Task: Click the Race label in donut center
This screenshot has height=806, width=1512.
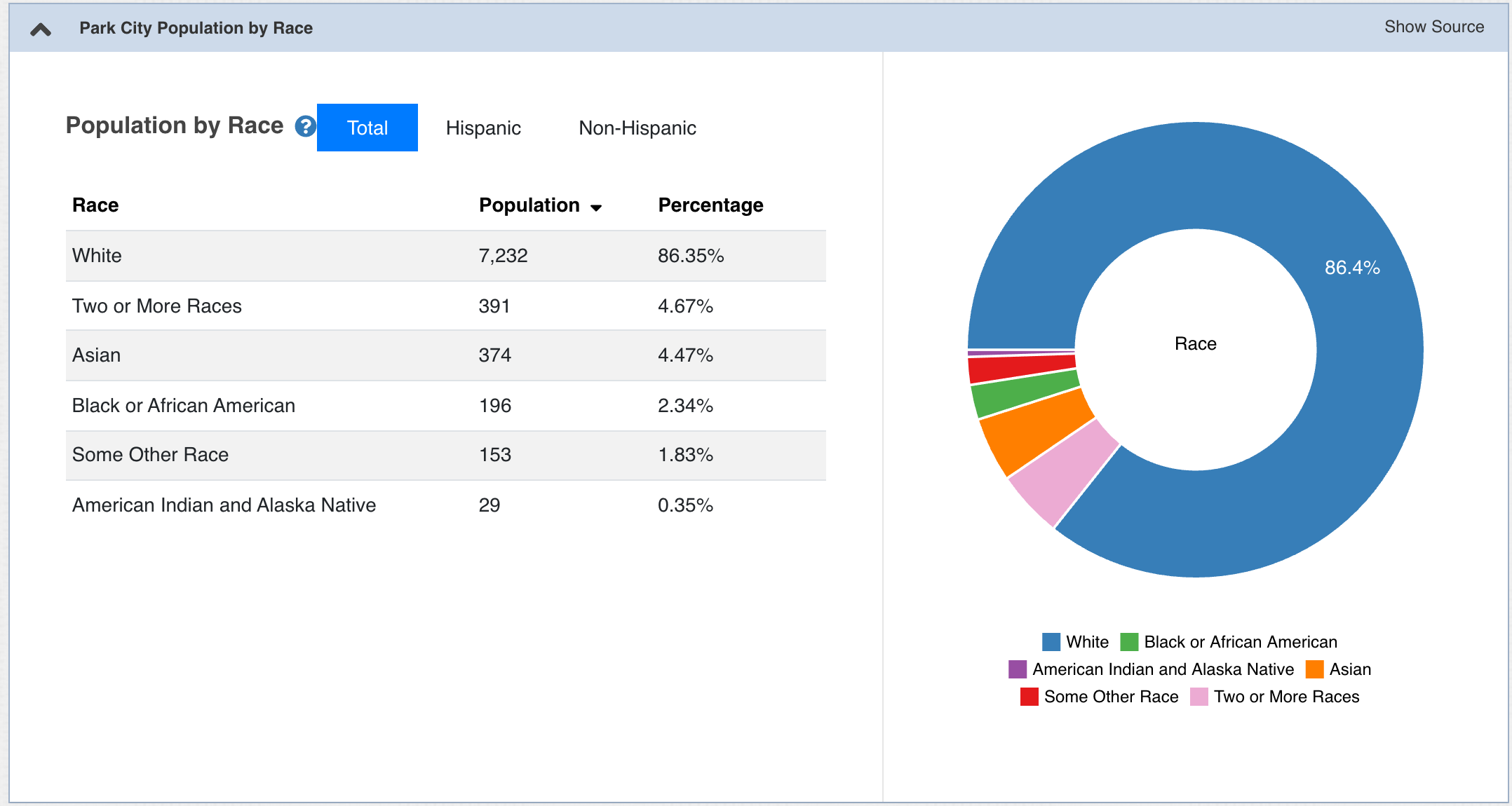Action: coord(1195,343)
